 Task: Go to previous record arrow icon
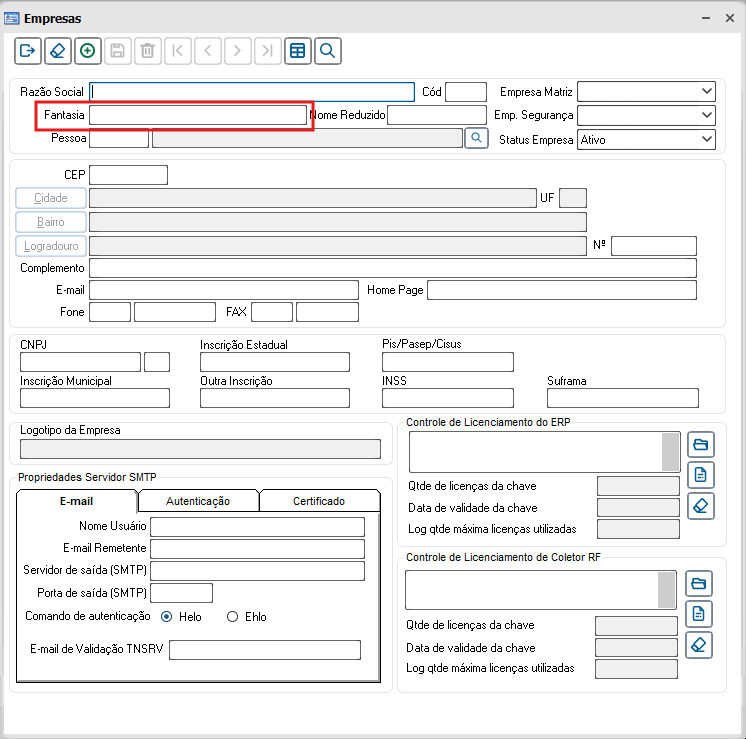207,50
